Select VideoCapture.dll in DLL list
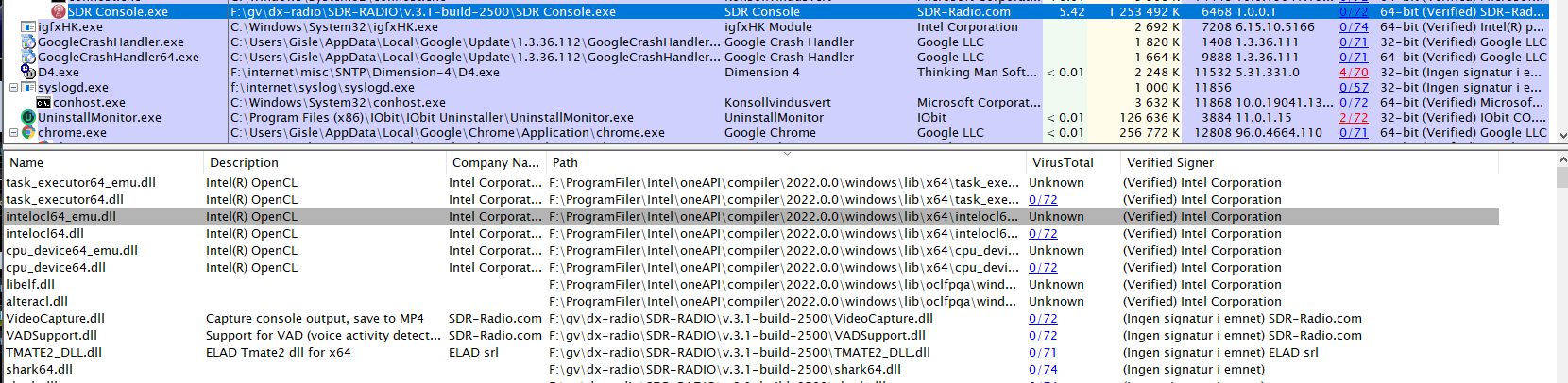The width and height of the screenshot is (1568, 383). coord(55,319)
